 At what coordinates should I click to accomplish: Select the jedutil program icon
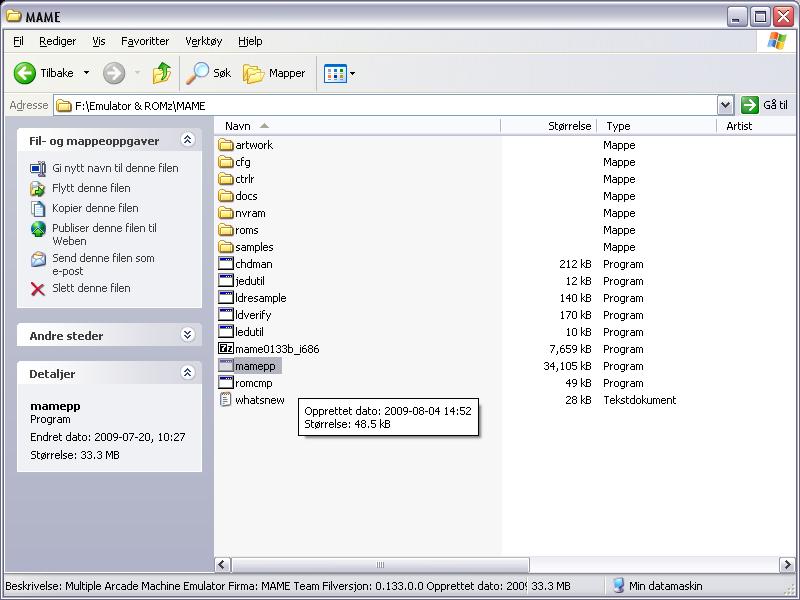pos(226,280)
